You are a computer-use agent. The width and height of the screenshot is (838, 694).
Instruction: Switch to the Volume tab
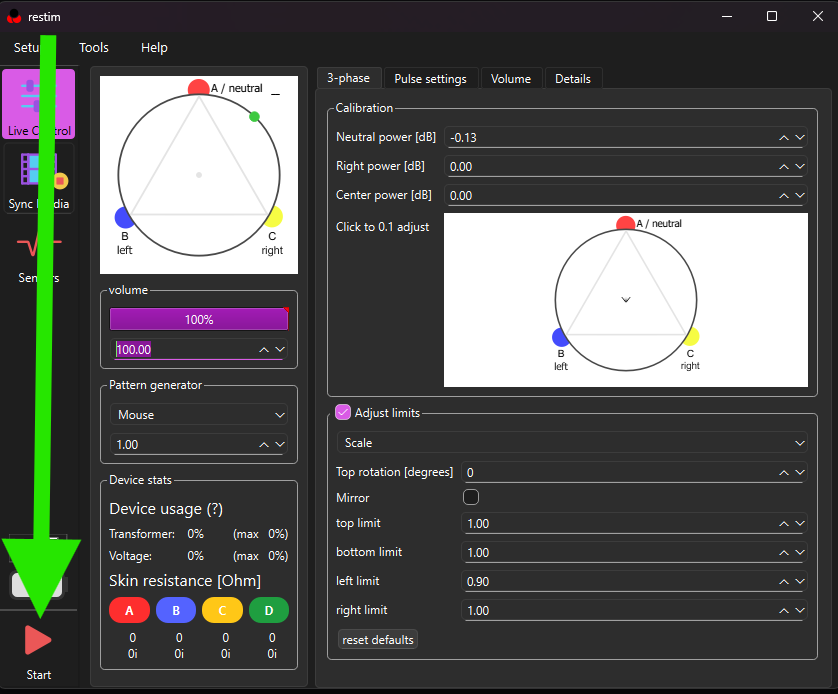pyautogui.click(x=511, y=79)
